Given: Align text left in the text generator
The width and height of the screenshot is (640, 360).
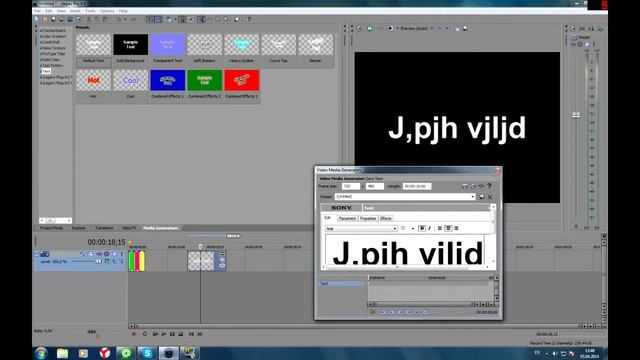Looking at the screenshot, I should [440, 229].
